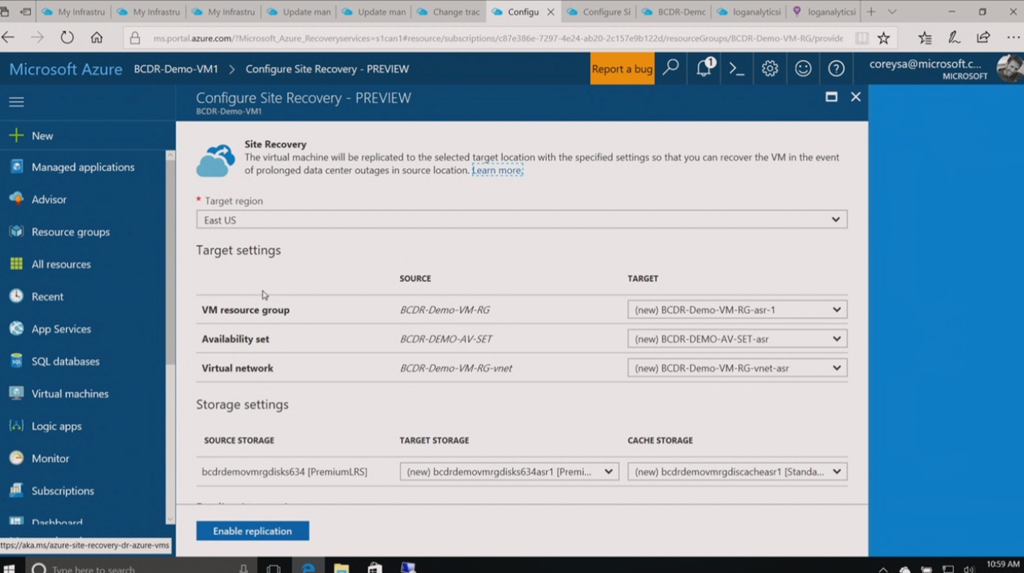Screen dimensions: 1024x573
Task: Click BCDR-Demo-VM1 breadcrumb
Action: click(x=176, y=69)
